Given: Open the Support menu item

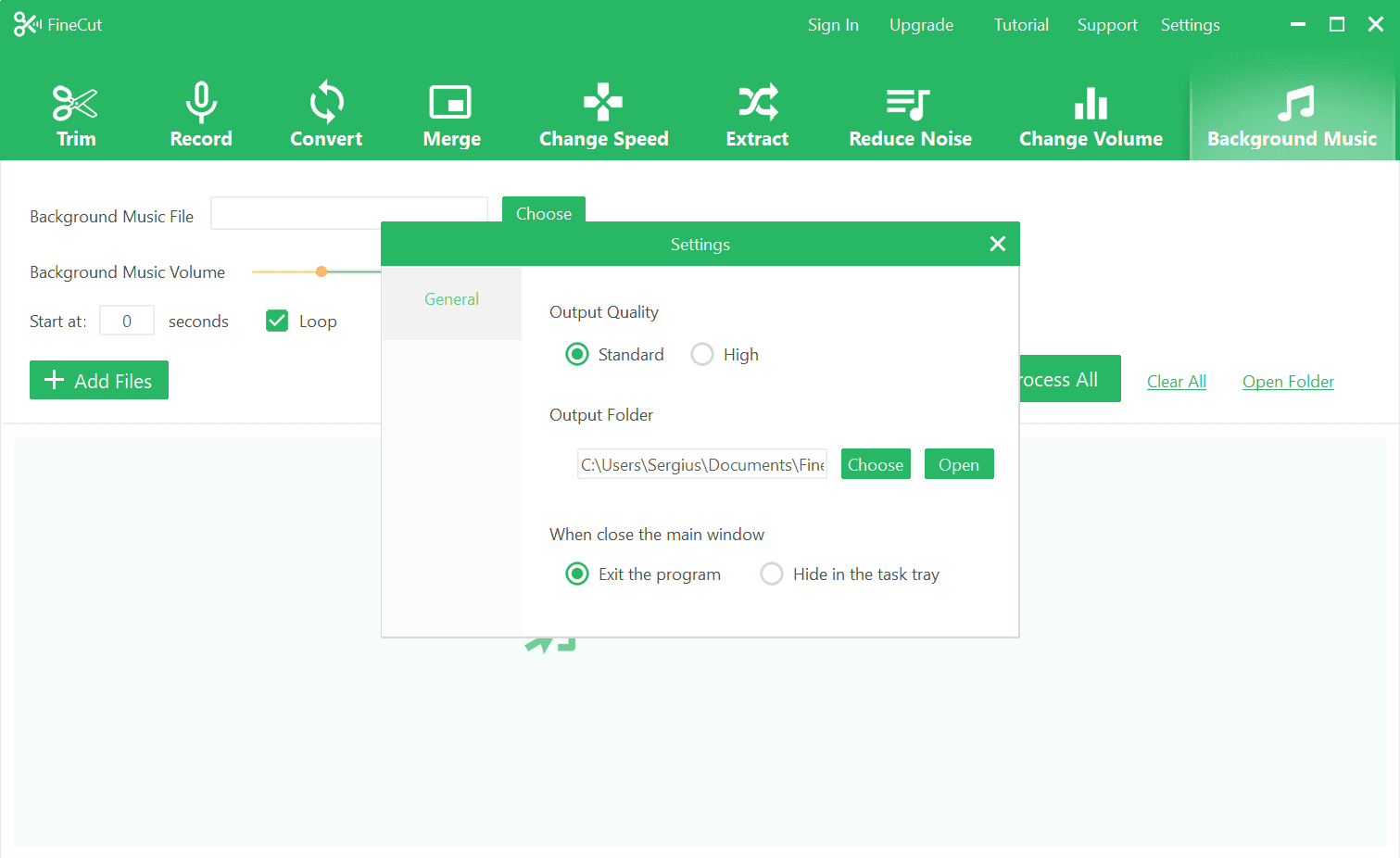Looking at the screenshot, I should tap(1107, 25).
